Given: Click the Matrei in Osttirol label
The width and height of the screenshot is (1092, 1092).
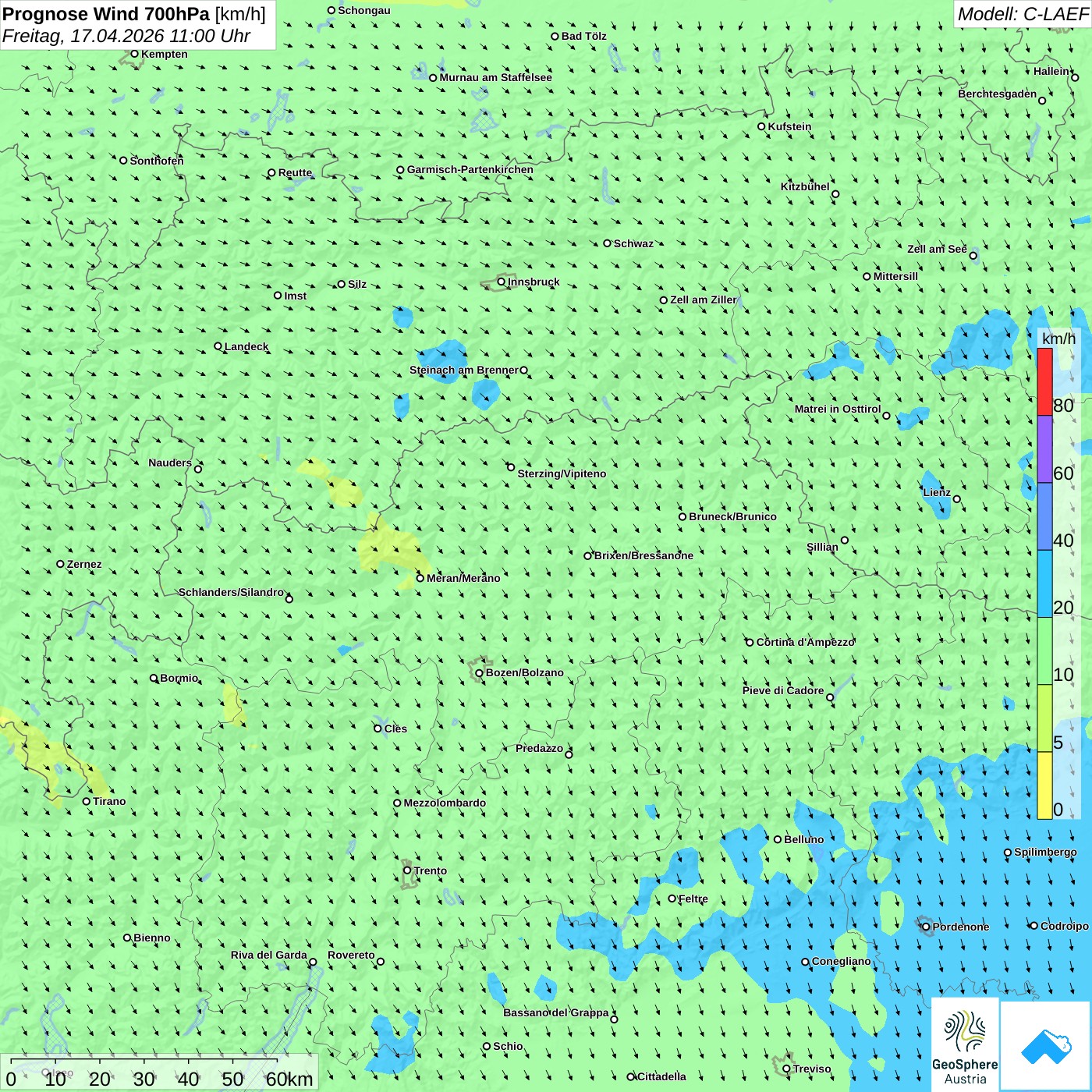Looking at the screenshot, I should pyautogui.click(x=838, y=409).
